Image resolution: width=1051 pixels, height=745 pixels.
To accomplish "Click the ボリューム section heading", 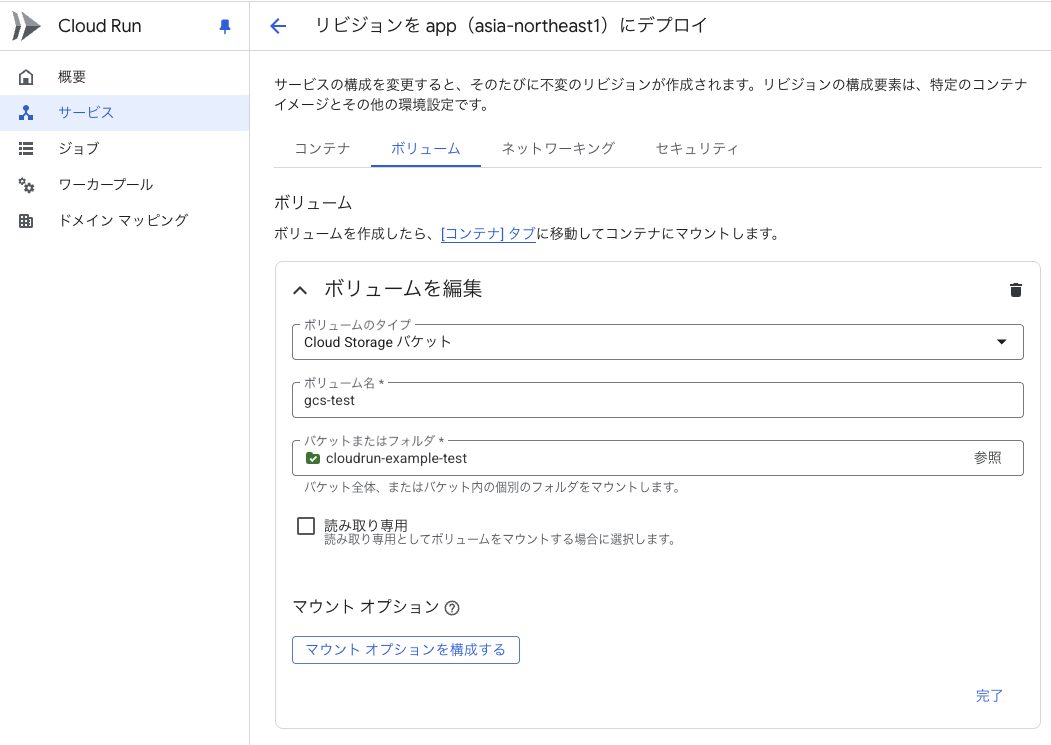I will pyautogui.click(x=313, y=203).
